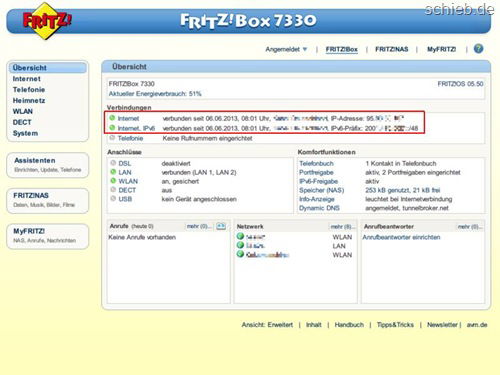Switch to FRITZ!NAS top navigation tab
The image size is (500, 375).
click(392, 49)
